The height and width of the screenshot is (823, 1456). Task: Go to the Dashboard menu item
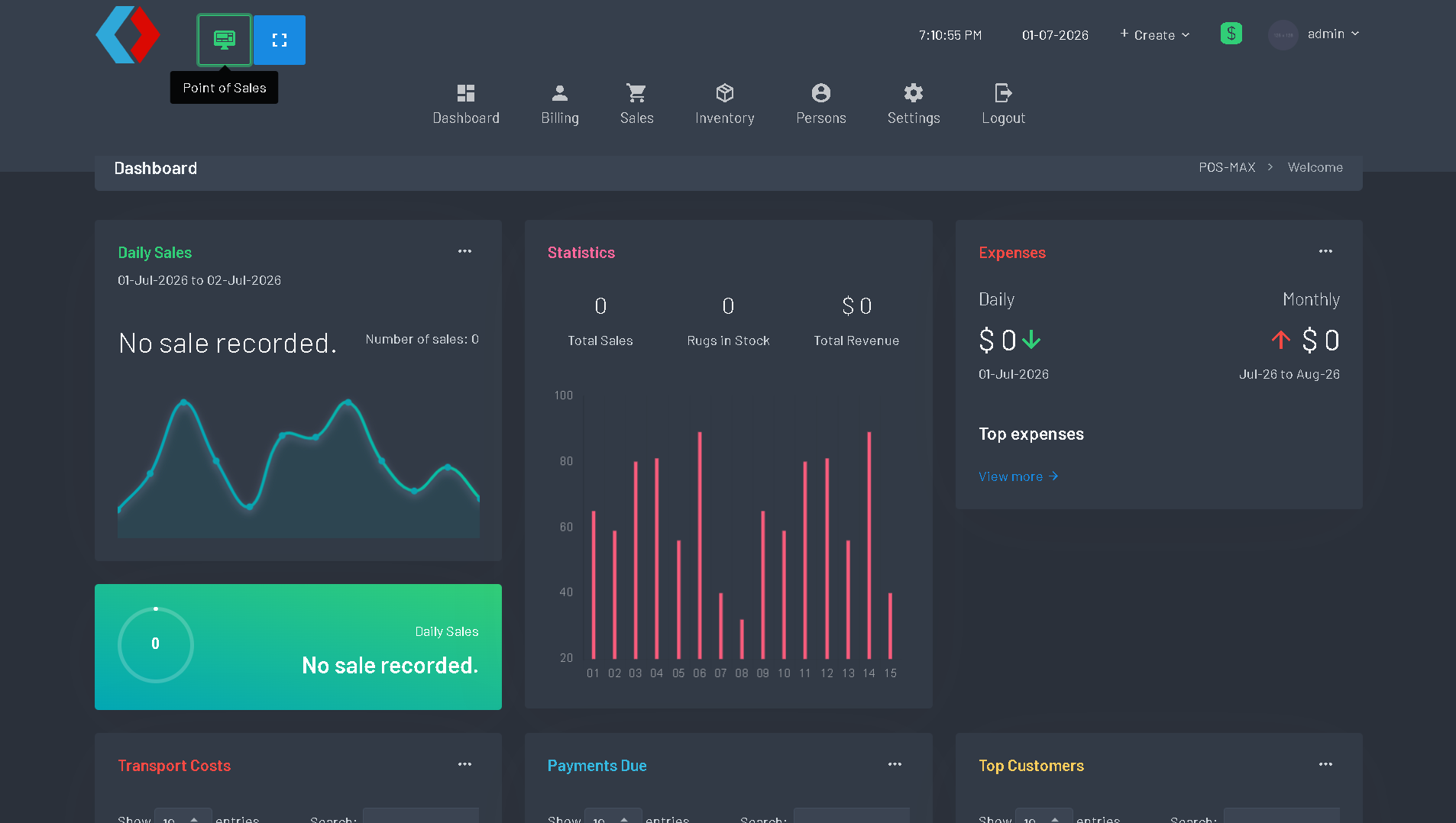[x=466, y=105]
